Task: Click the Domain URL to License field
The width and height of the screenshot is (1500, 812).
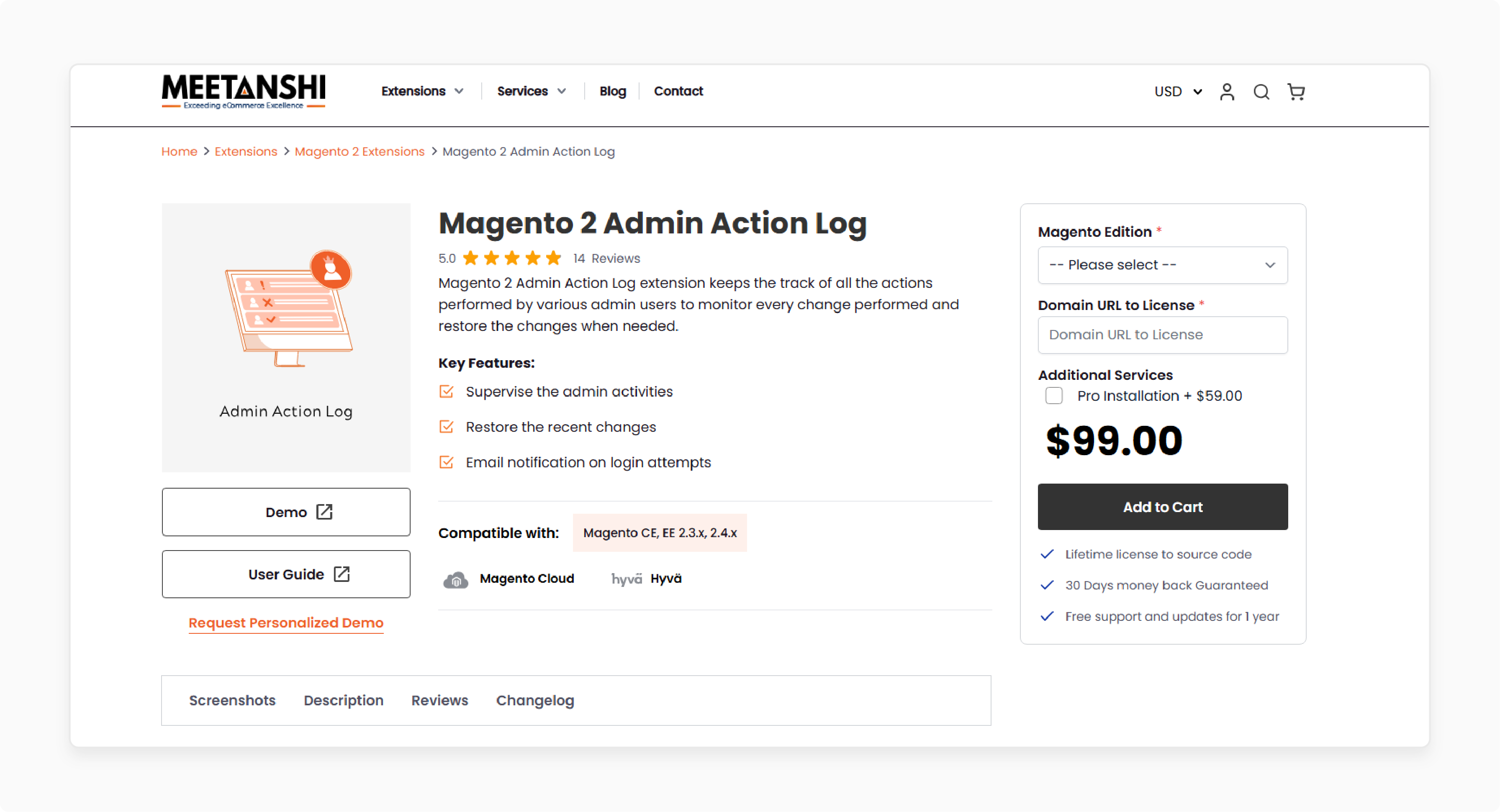Action: click(1162, 335)
